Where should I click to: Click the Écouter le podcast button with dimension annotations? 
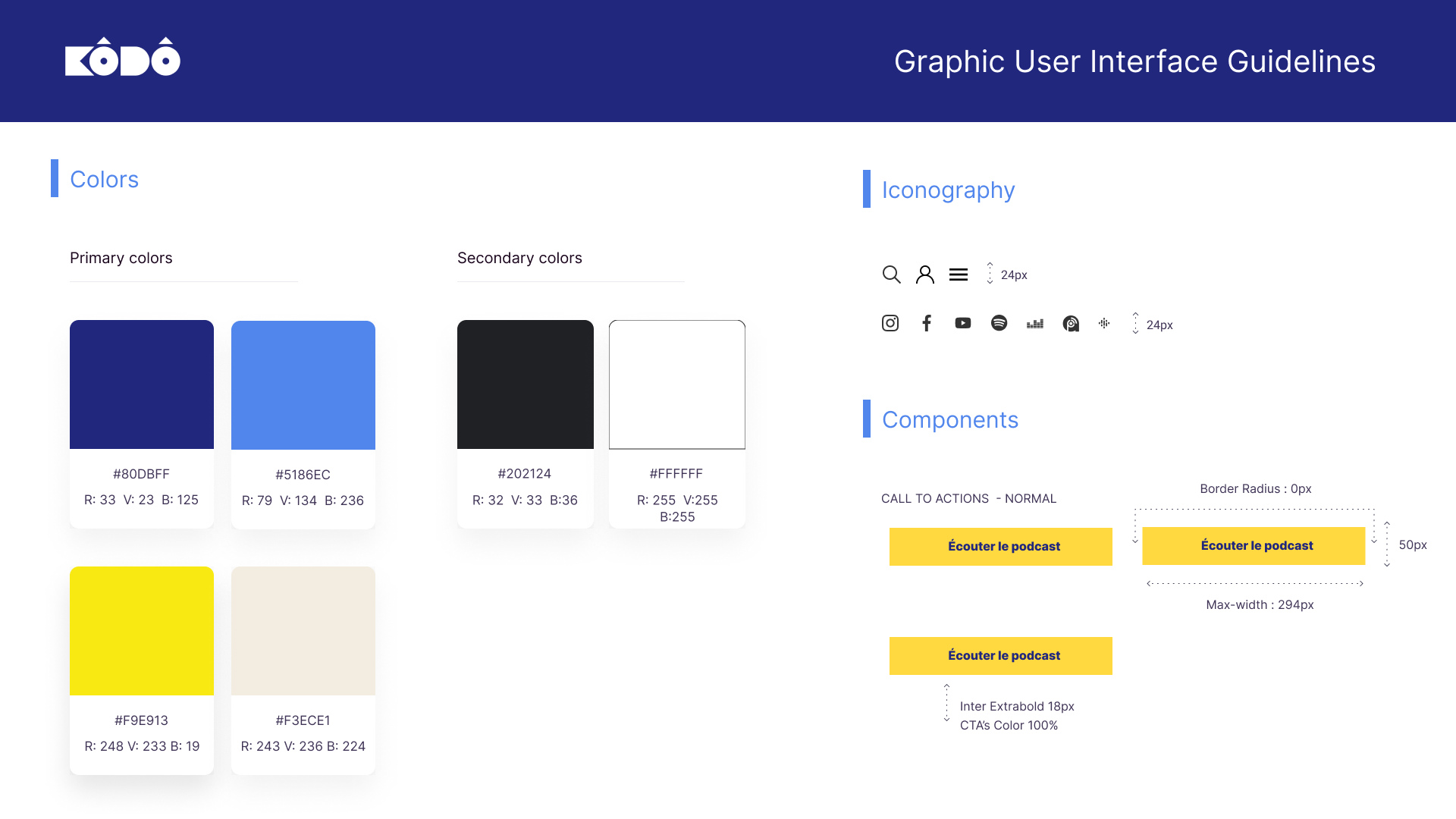(1253, 545)
